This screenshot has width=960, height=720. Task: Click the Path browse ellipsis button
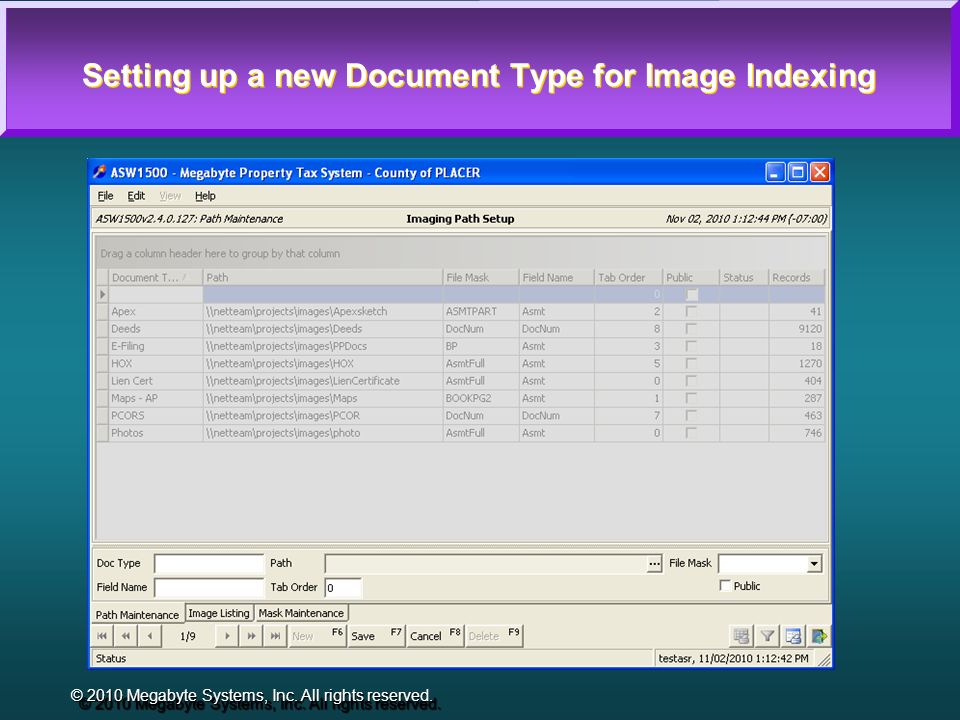[x=654, y=564]
